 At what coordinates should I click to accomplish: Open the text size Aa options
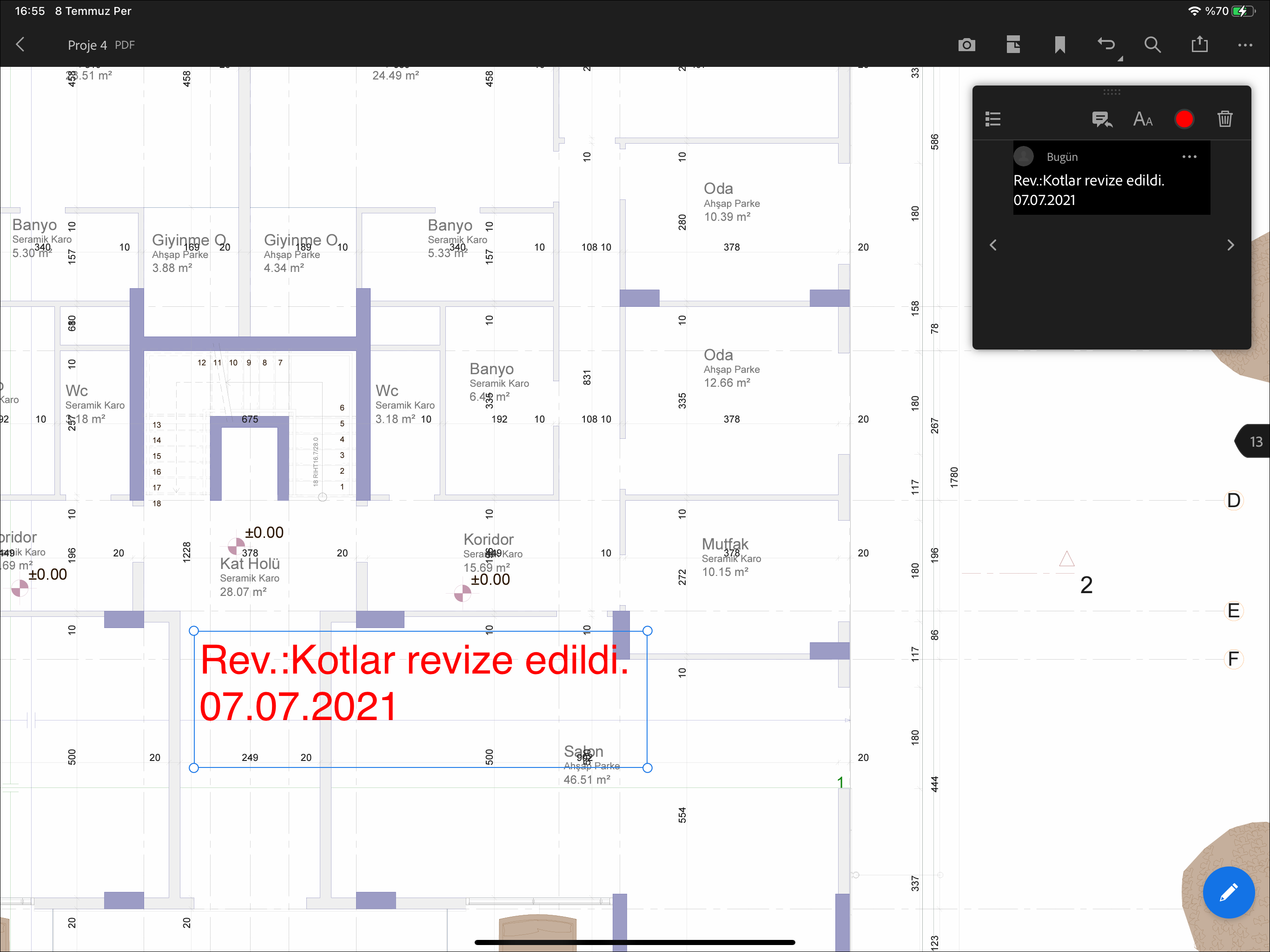pos(1143,119)
